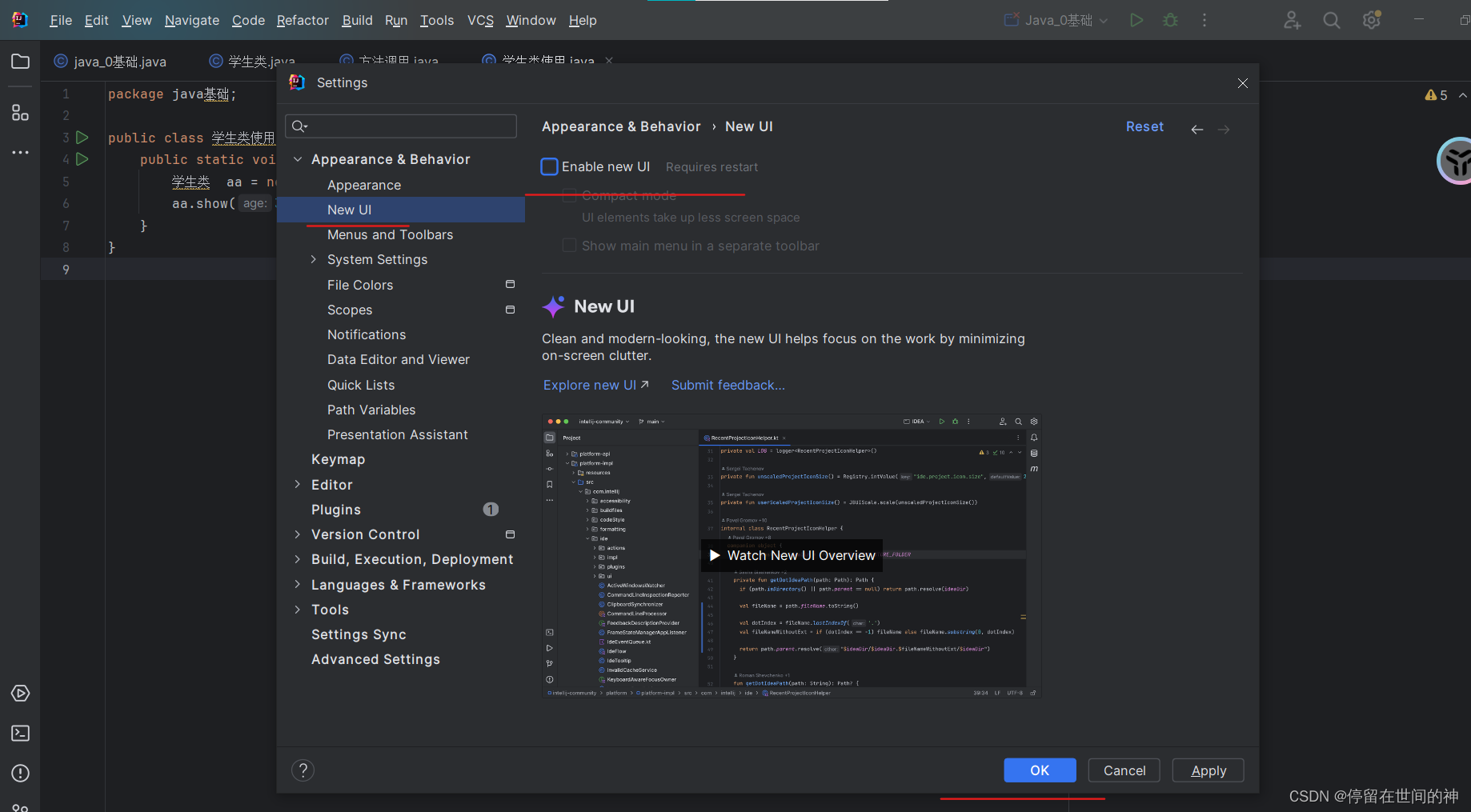Screen dimensions: 1471x812
Task: Play the Watch New UI Overview video
Action: pos(792,555)
